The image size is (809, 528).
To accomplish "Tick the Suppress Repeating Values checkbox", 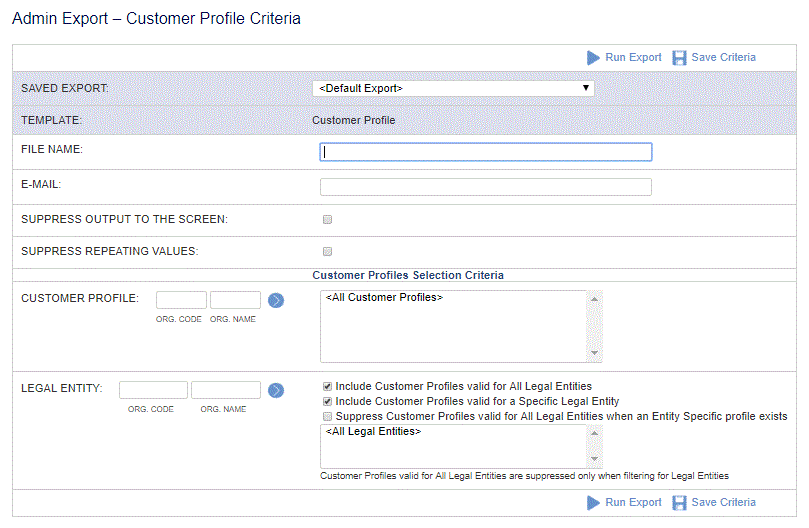I will 327,252.
